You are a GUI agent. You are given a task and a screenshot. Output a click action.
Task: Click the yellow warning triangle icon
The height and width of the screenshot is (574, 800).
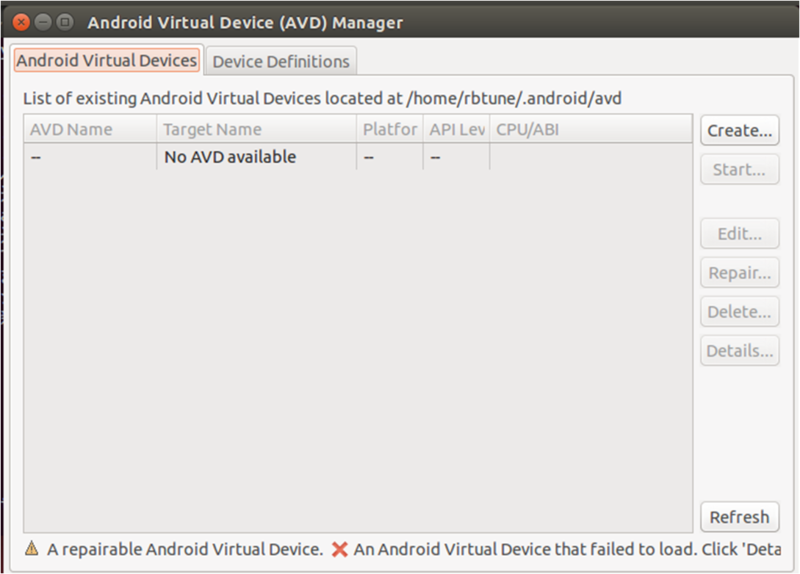[x=32, y=549]
